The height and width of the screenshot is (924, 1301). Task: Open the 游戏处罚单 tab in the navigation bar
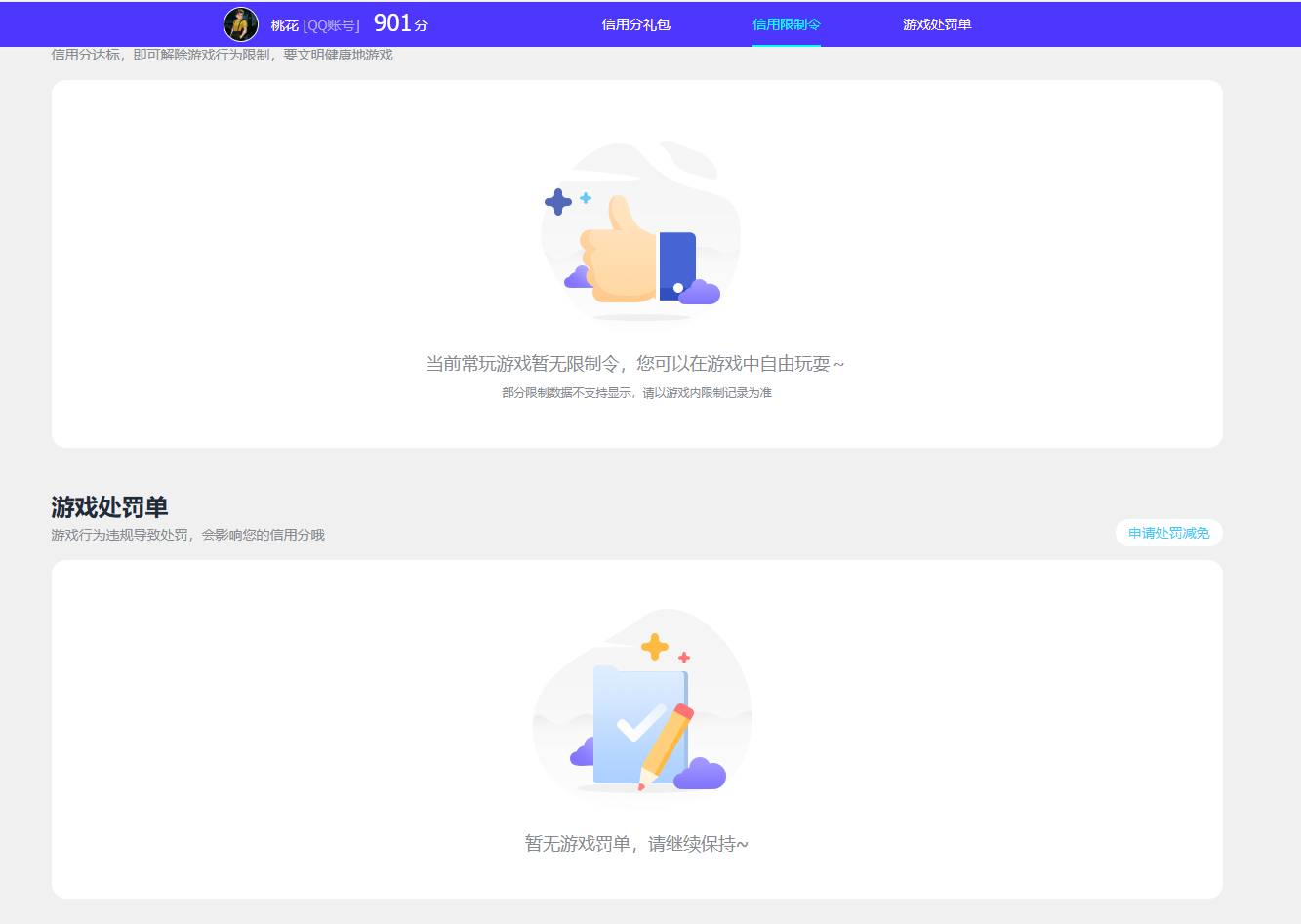(936, 23)
